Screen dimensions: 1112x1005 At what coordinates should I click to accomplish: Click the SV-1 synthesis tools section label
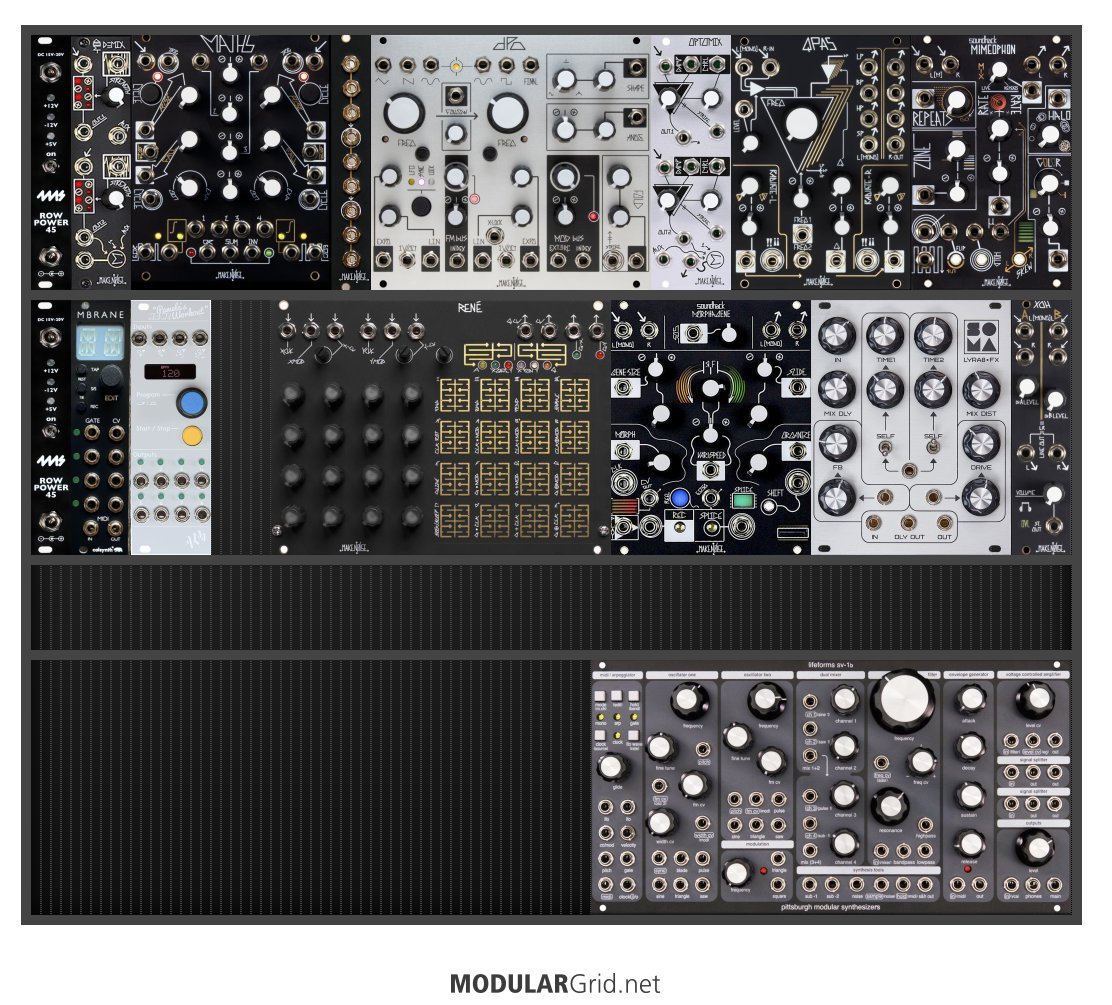coord(868,870)
